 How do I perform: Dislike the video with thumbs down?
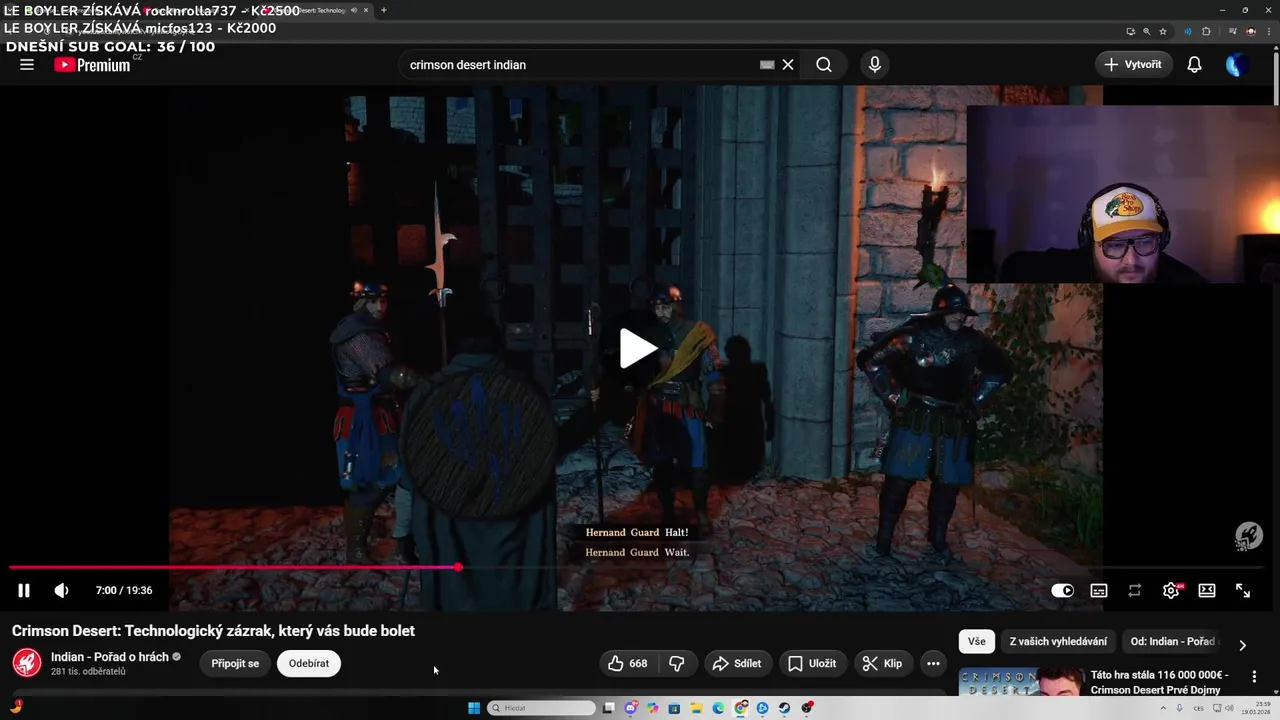click(677, 664)
